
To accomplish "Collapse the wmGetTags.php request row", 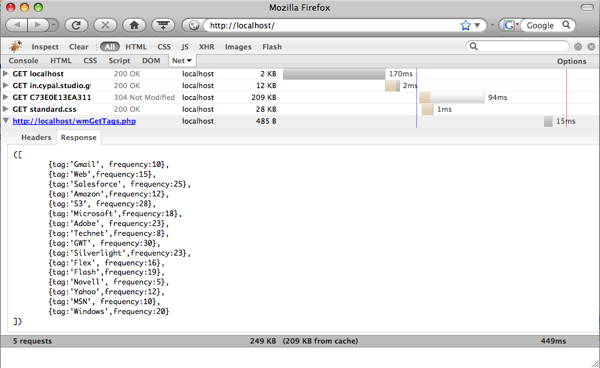I will 6,121.
